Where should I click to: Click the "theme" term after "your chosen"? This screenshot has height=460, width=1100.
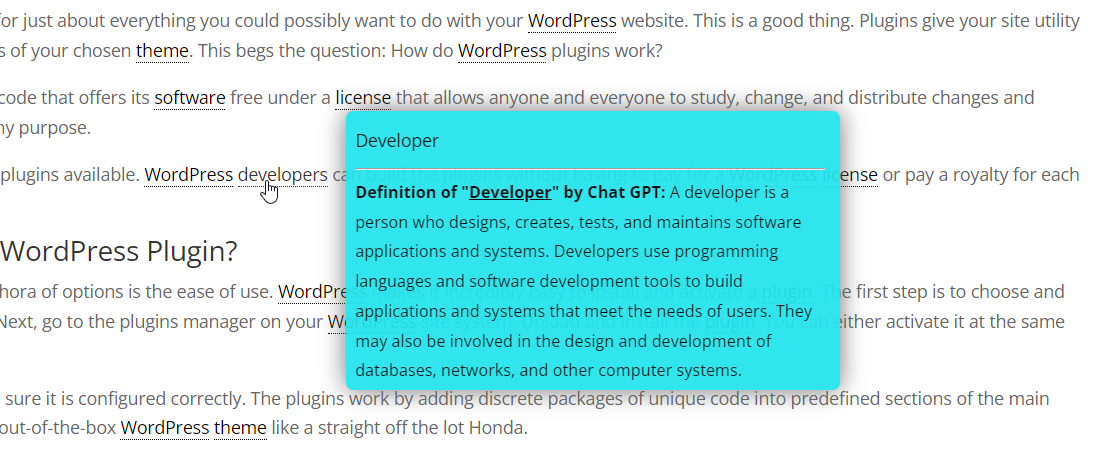tap(162, 51)
